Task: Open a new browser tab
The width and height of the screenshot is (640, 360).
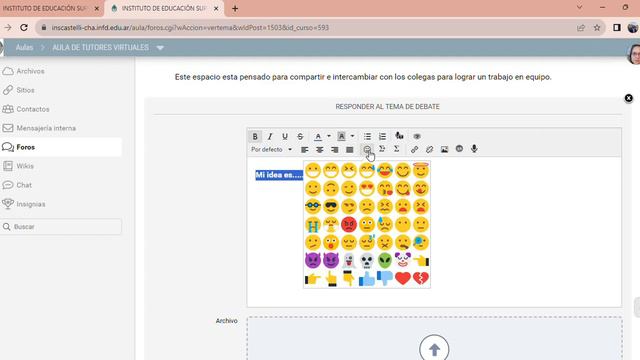Action: point(235,9)
